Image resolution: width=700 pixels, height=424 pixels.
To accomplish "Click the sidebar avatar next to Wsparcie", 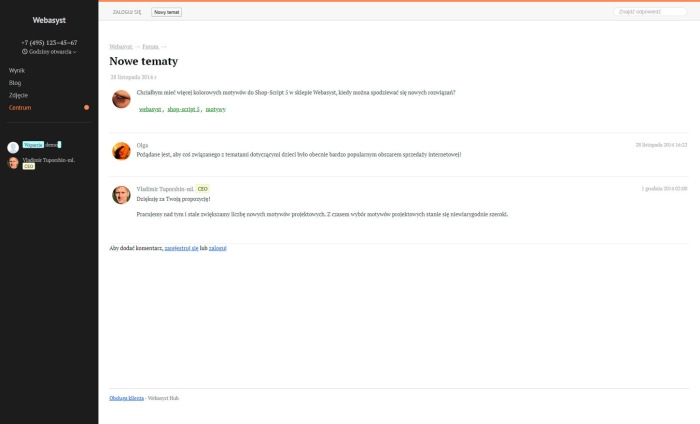I will point(13,147).
